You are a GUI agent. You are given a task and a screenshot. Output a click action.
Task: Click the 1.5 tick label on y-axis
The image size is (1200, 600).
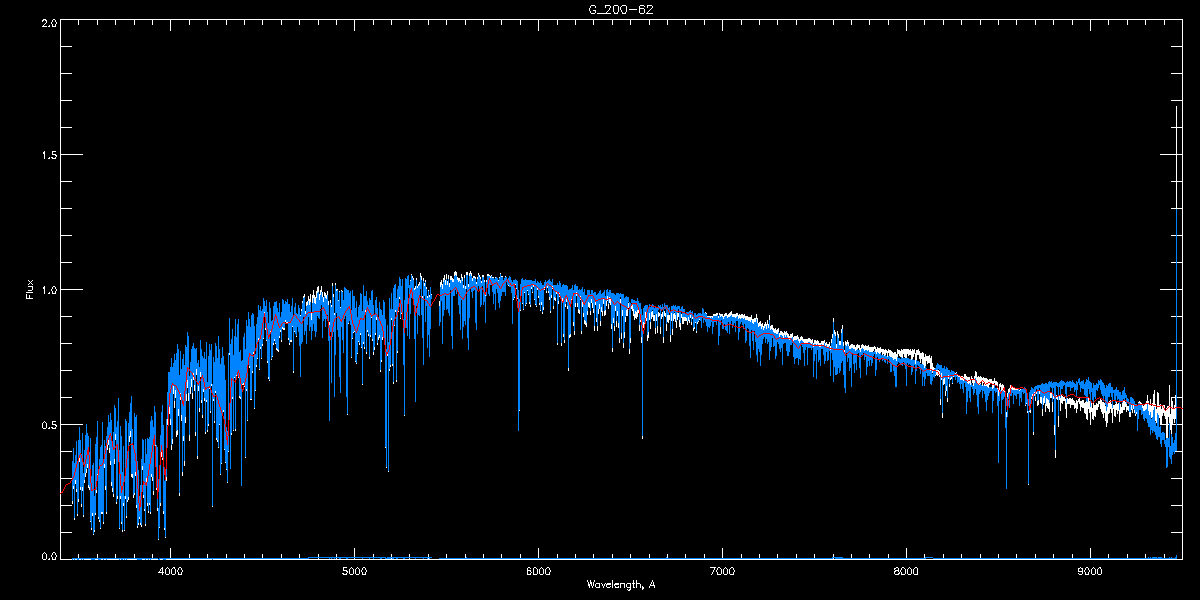(48, 156)
